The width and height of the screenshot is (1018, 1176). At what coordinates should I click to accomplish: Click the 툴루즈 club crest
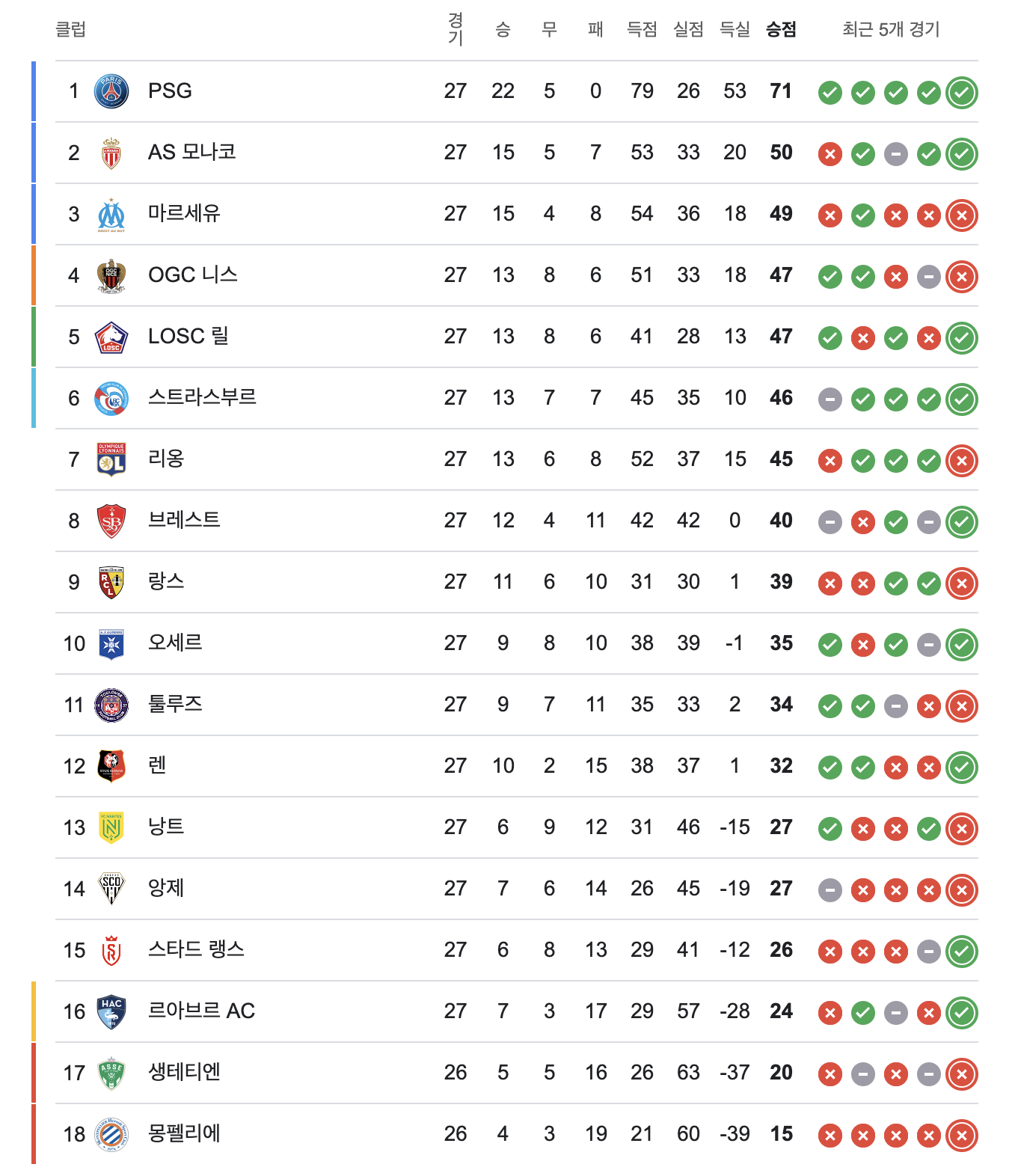coord(111,705)
